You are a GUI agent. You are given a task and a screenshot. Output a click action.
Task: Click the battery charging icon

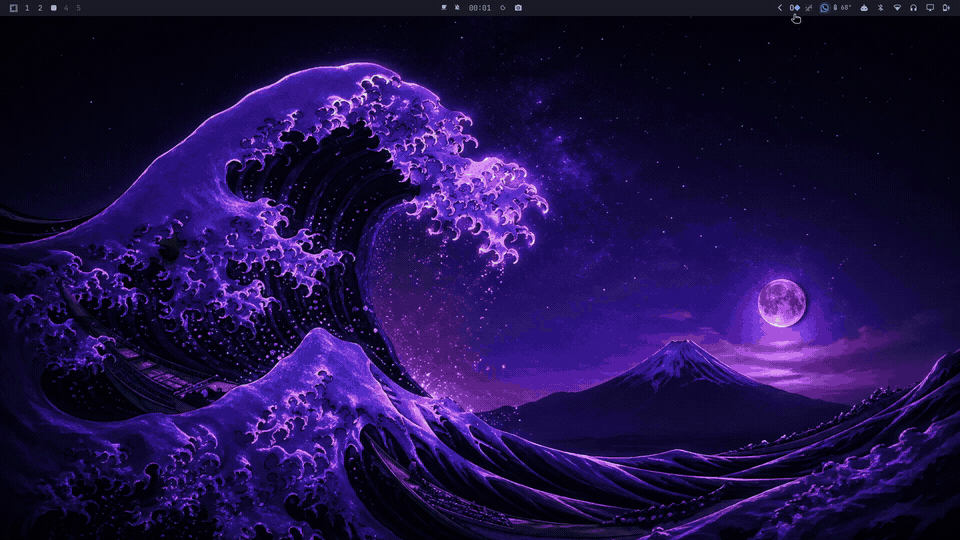pyautogui.click(x=946, y=8)
